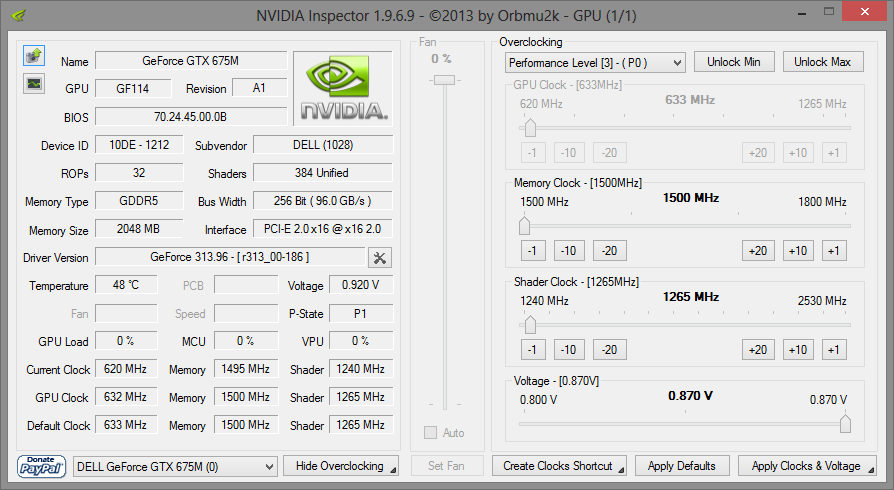Increase Memory Clock by 20 MHz

758,250
